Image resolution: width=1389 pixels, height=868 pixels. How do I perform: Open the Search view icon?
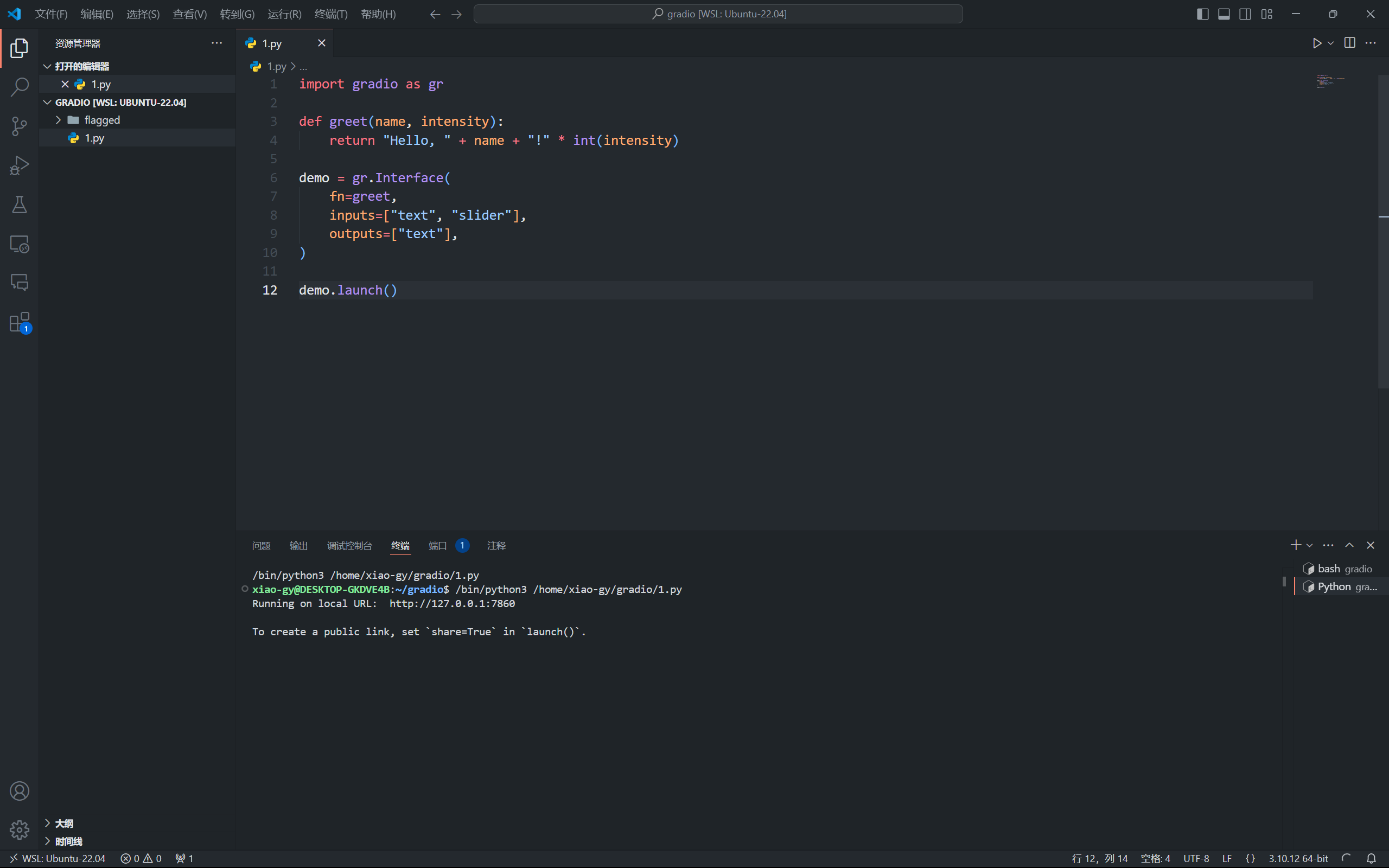(19, 87)
